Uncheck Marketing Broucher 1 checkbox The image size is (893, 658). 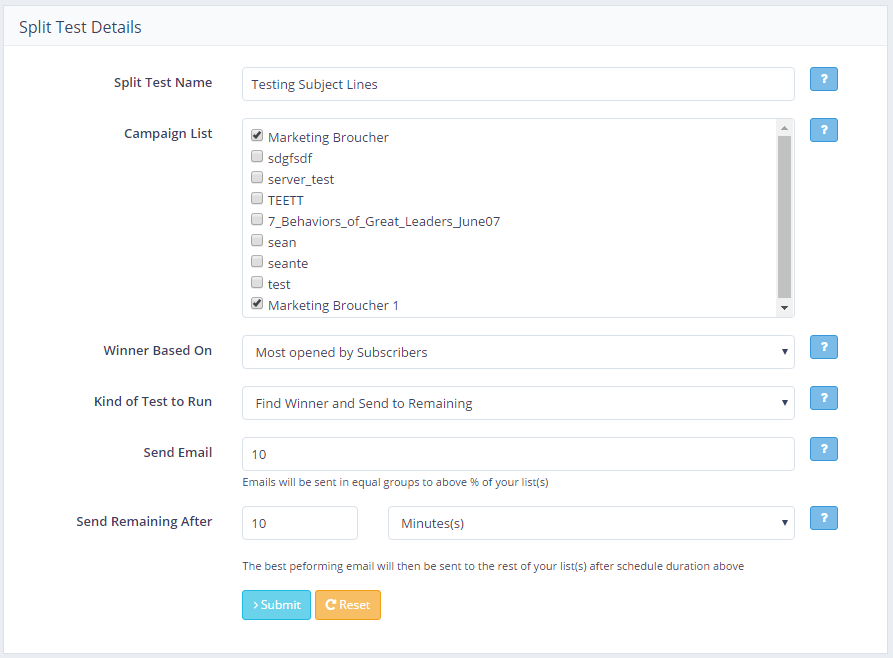coord(257,304)
